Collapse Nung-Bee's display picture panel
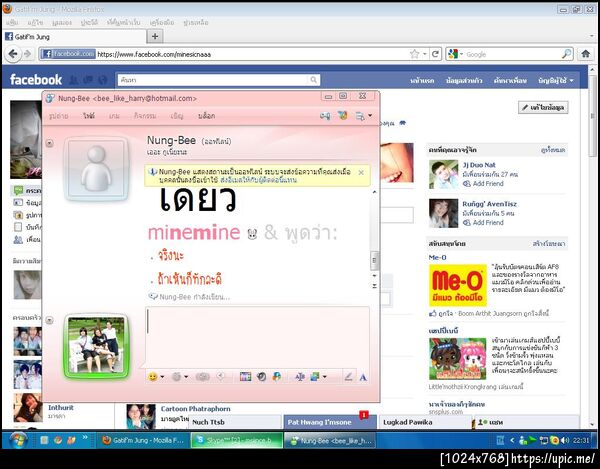 tap(50, 143)
